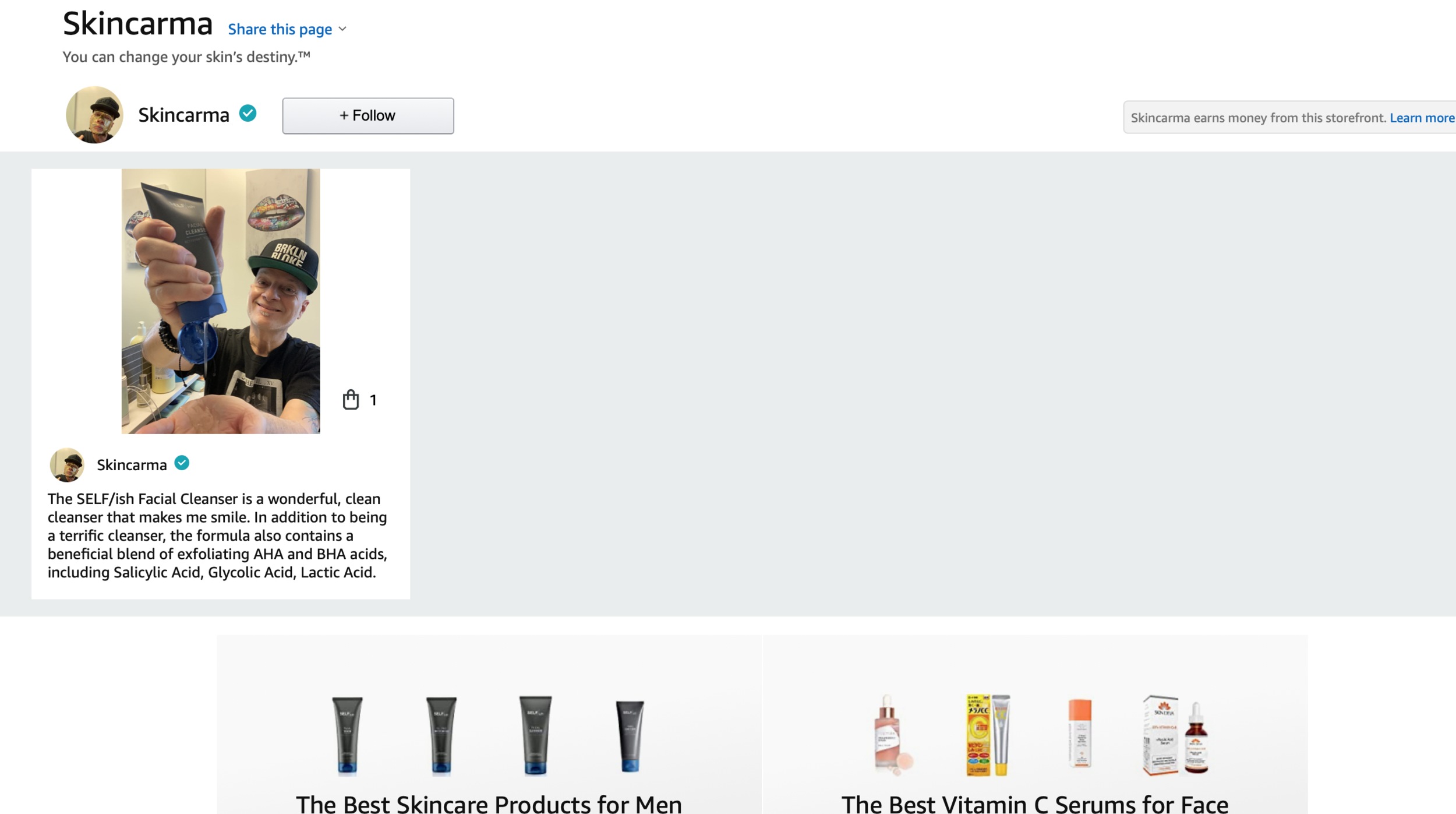
Task: Click the yellow Japanese boxed vitamin C product thumbnail
Action: tap(988, 735)
